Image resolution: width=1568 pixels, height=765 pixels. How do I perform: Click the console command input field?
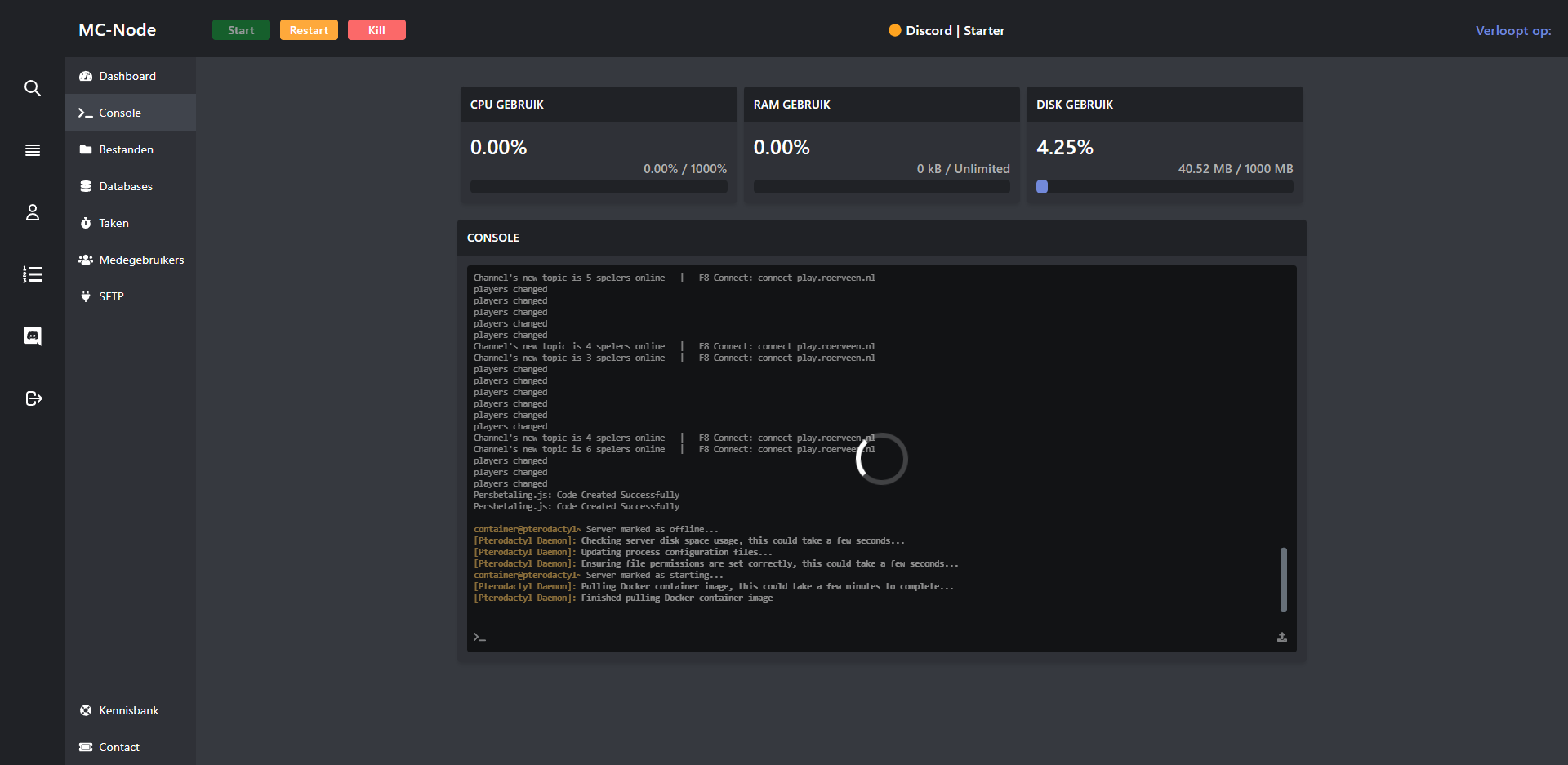tap(874, 637)
